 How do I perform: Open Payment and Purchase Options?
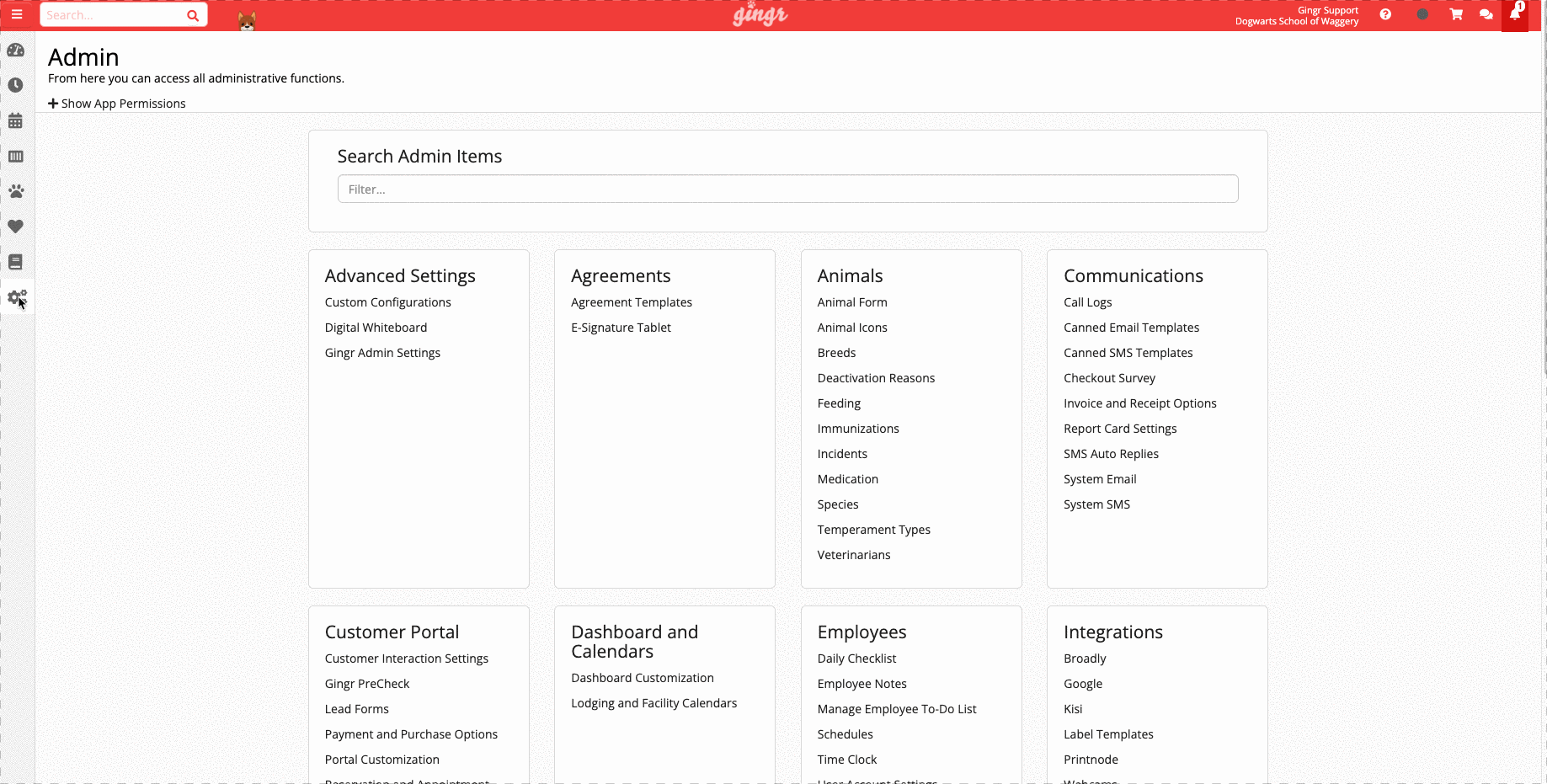[x=412, y=734]
